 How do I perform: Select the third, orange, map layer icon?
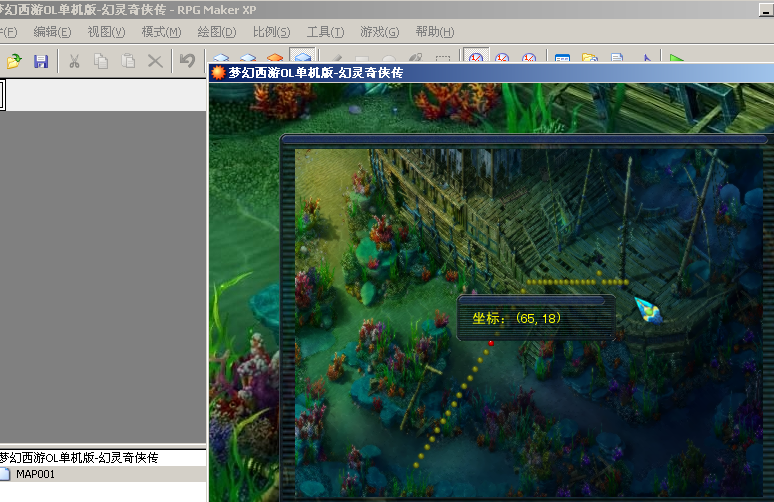[x=275, y=57]
